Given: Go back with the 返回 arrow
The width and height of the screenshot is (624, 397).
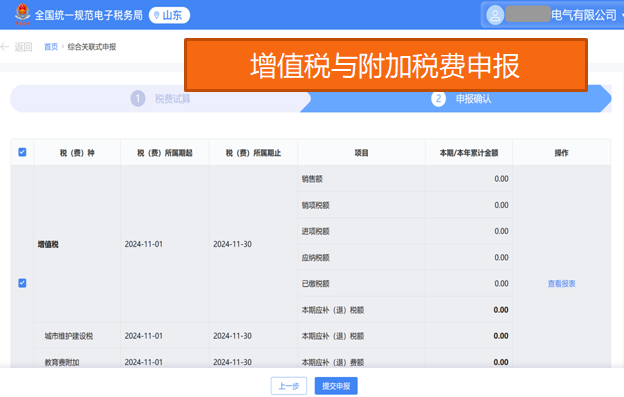Looking at the screenshot, I should (x=16, y=47).
